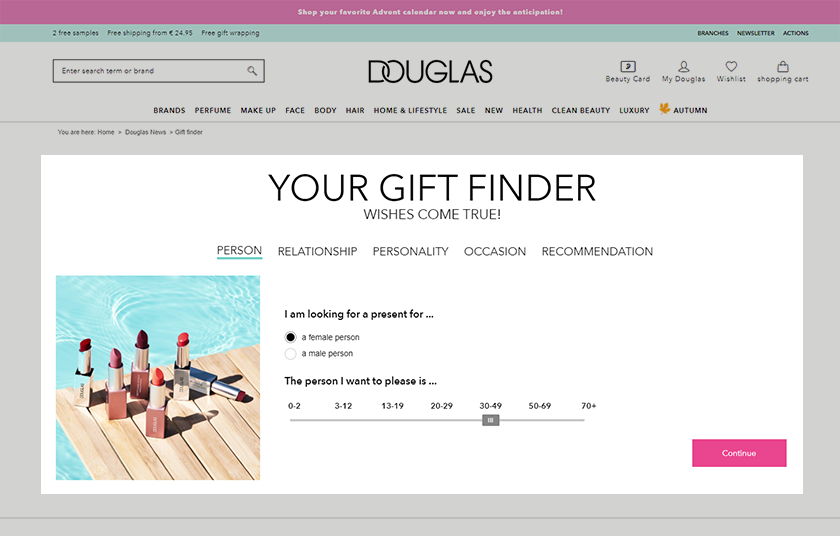Open the Beauty Card icon
This screenshot has width=840, height=536.
[x=628, y=66]
